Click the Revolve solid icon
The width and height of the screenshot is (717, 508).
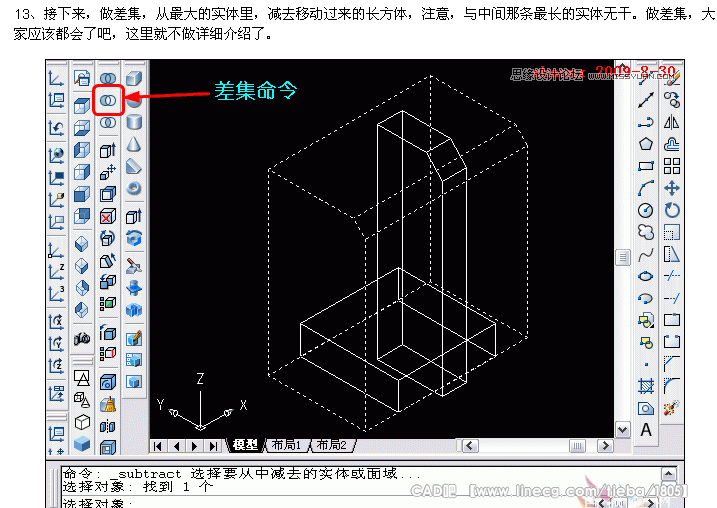tap(134, 238)
